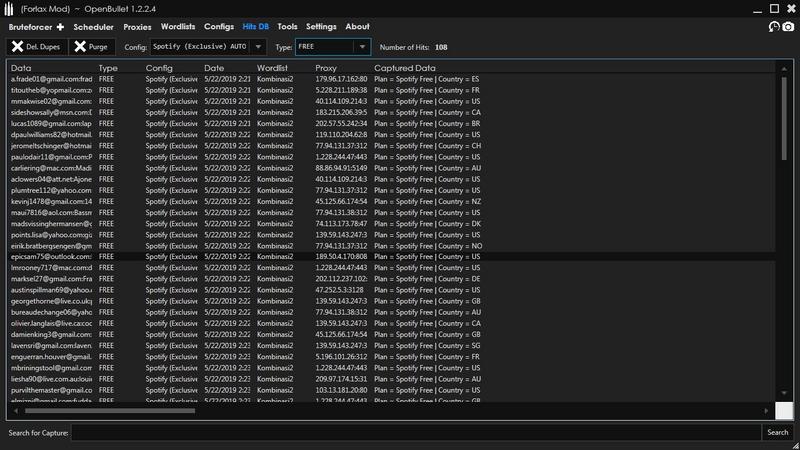Open the Wordlists tab
This screenshot has height=450, width=800.
178,27
